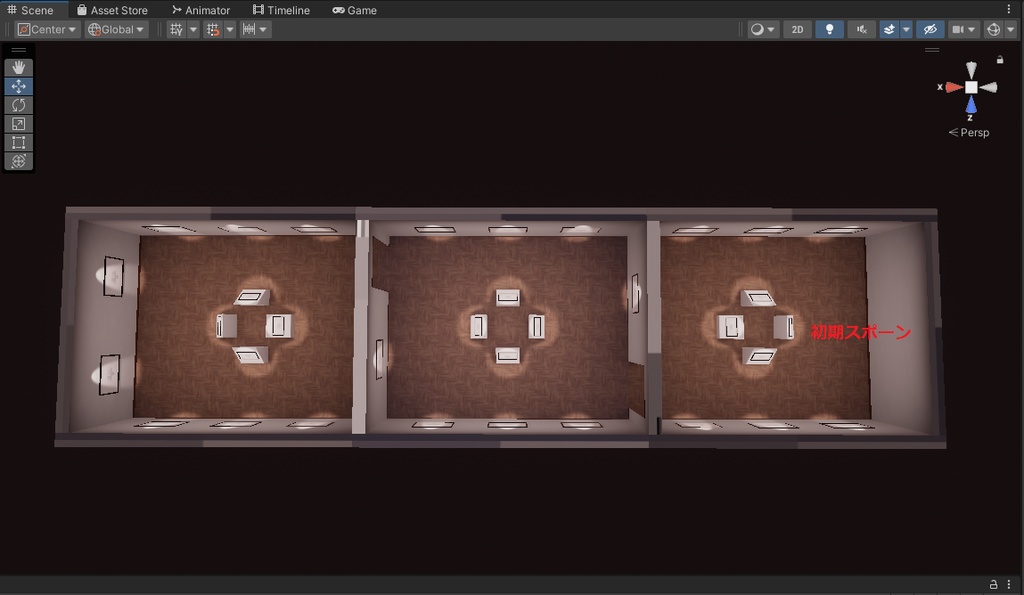Open bottom status bar three-dot menu

point(1009,584)
